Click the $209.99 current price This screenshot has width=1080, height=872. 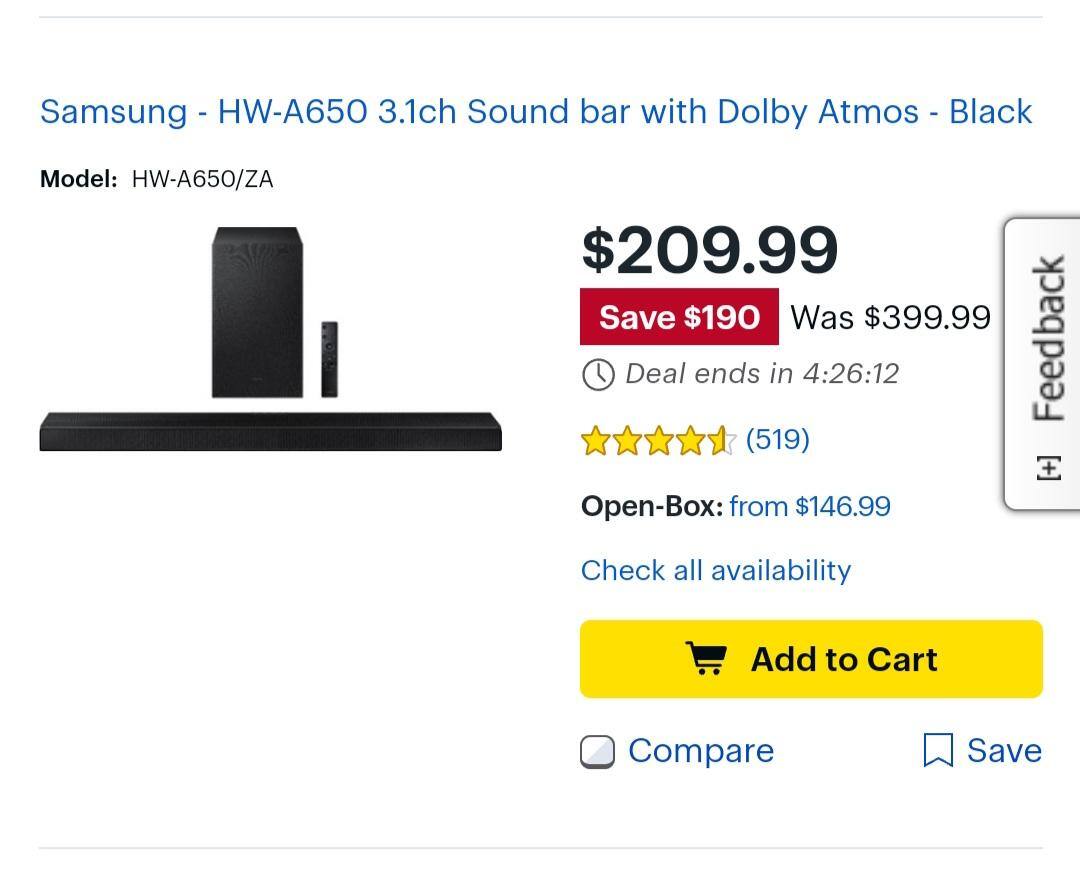pos(709,250)
